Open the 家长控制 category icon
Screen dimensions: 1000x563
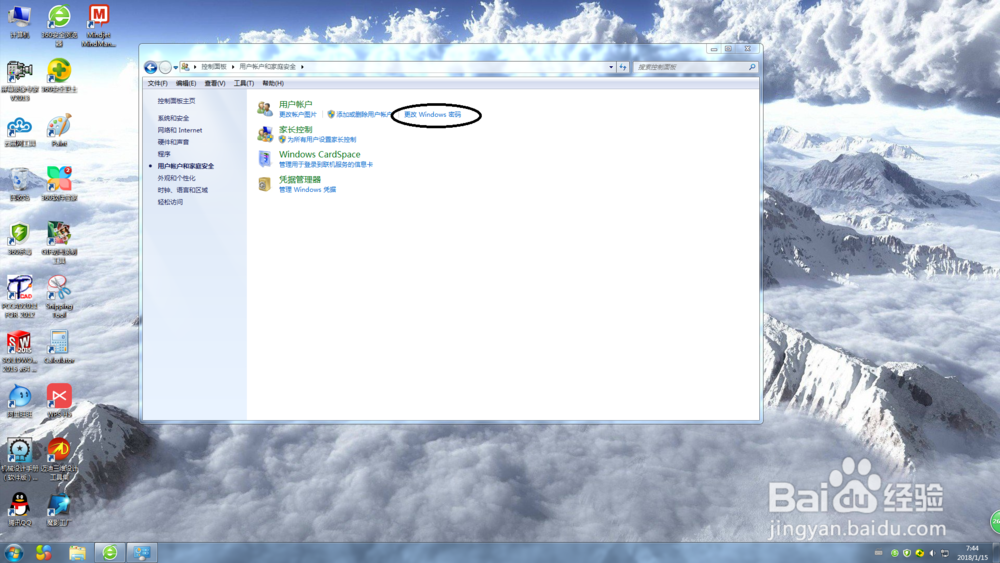tap(265, 134)
